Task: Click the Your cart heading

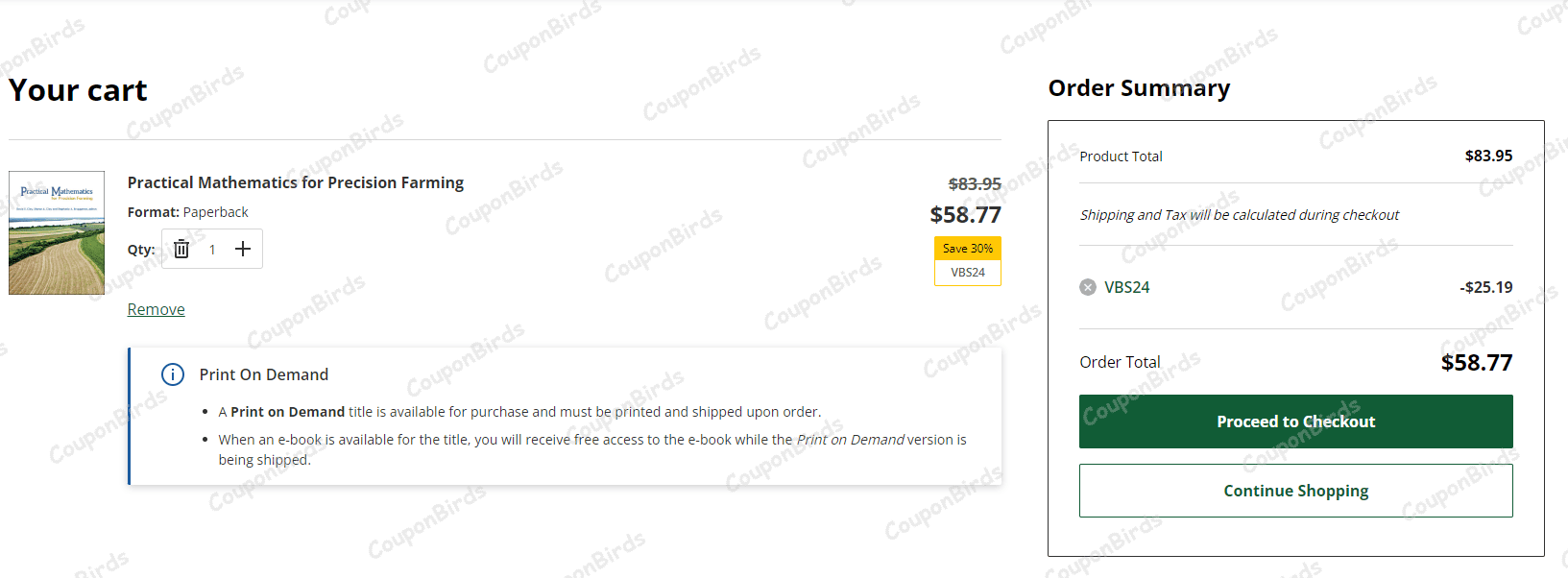Action: pos(78,90)
